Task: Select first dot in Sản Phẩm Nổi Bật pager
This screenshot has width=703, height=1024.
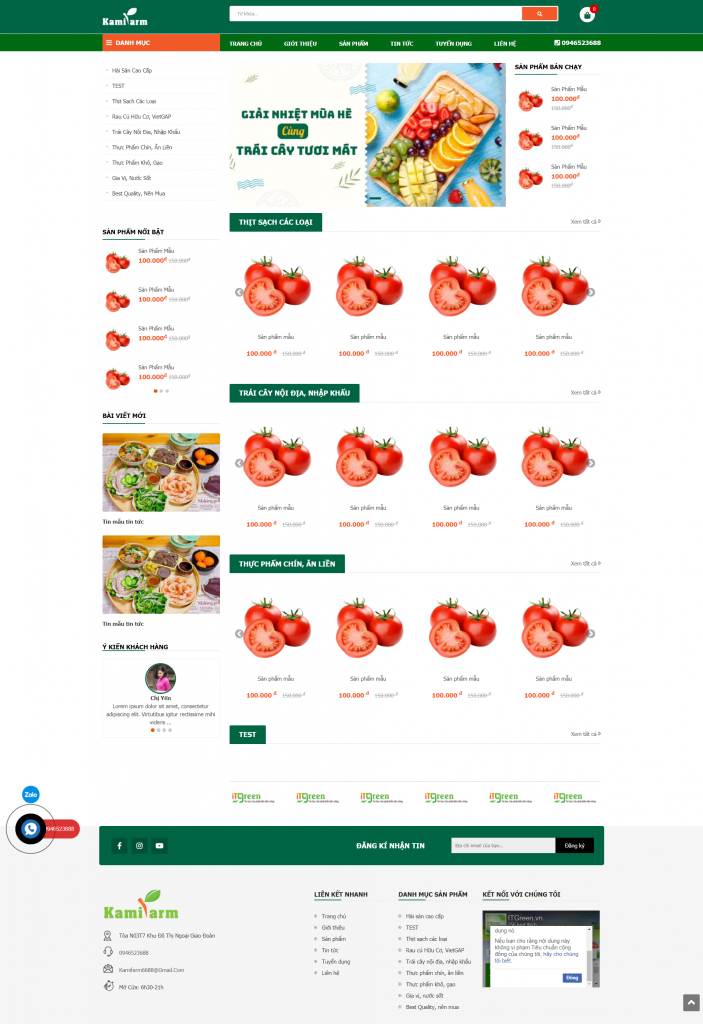Action: click(155, 391)
